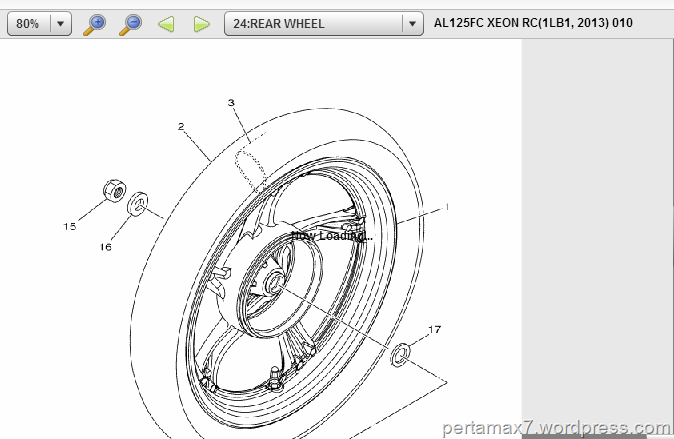Select part number 3 callout label
This screenshot has height=439, width=674.
pyautogui.click(x=230, y=102)
